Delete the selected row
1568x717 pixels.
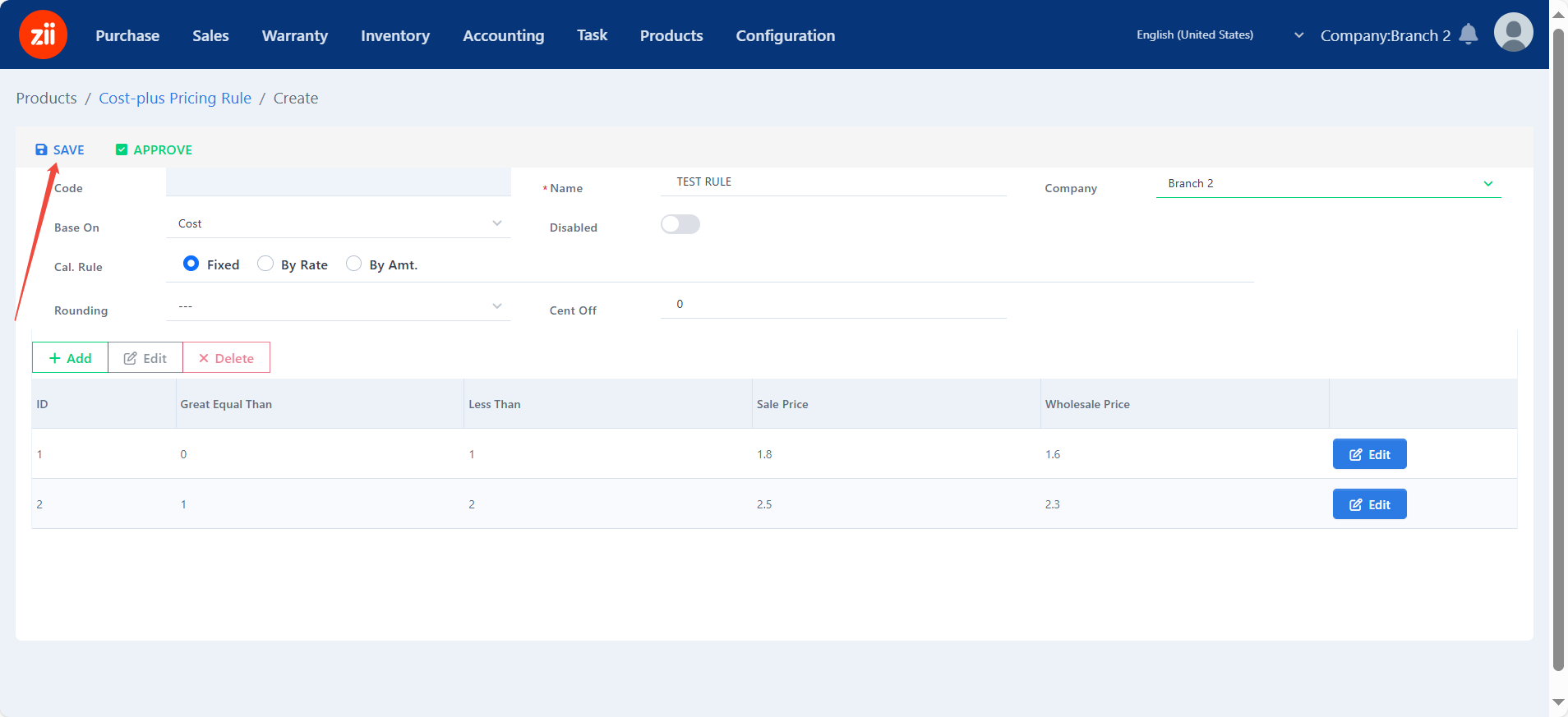(x=226, y=358)
